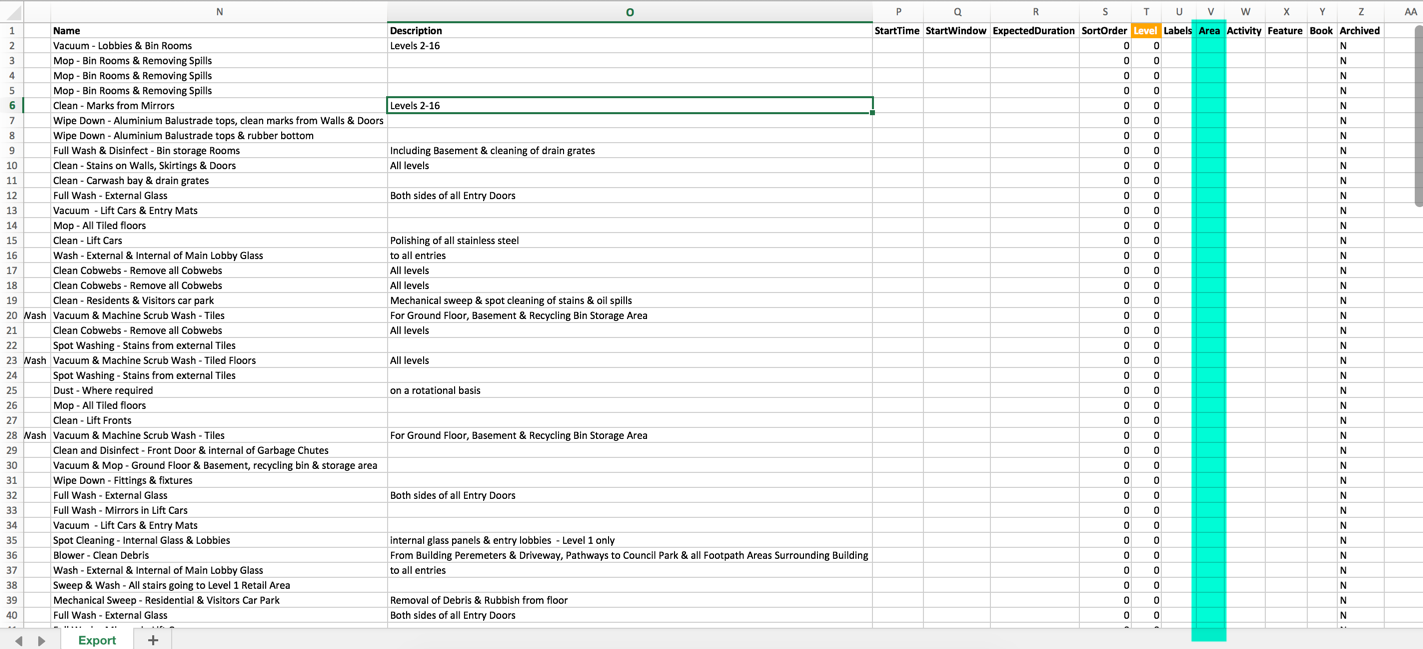Select the column O header
The image size is (1423, 649).
(x=629, y=12)
